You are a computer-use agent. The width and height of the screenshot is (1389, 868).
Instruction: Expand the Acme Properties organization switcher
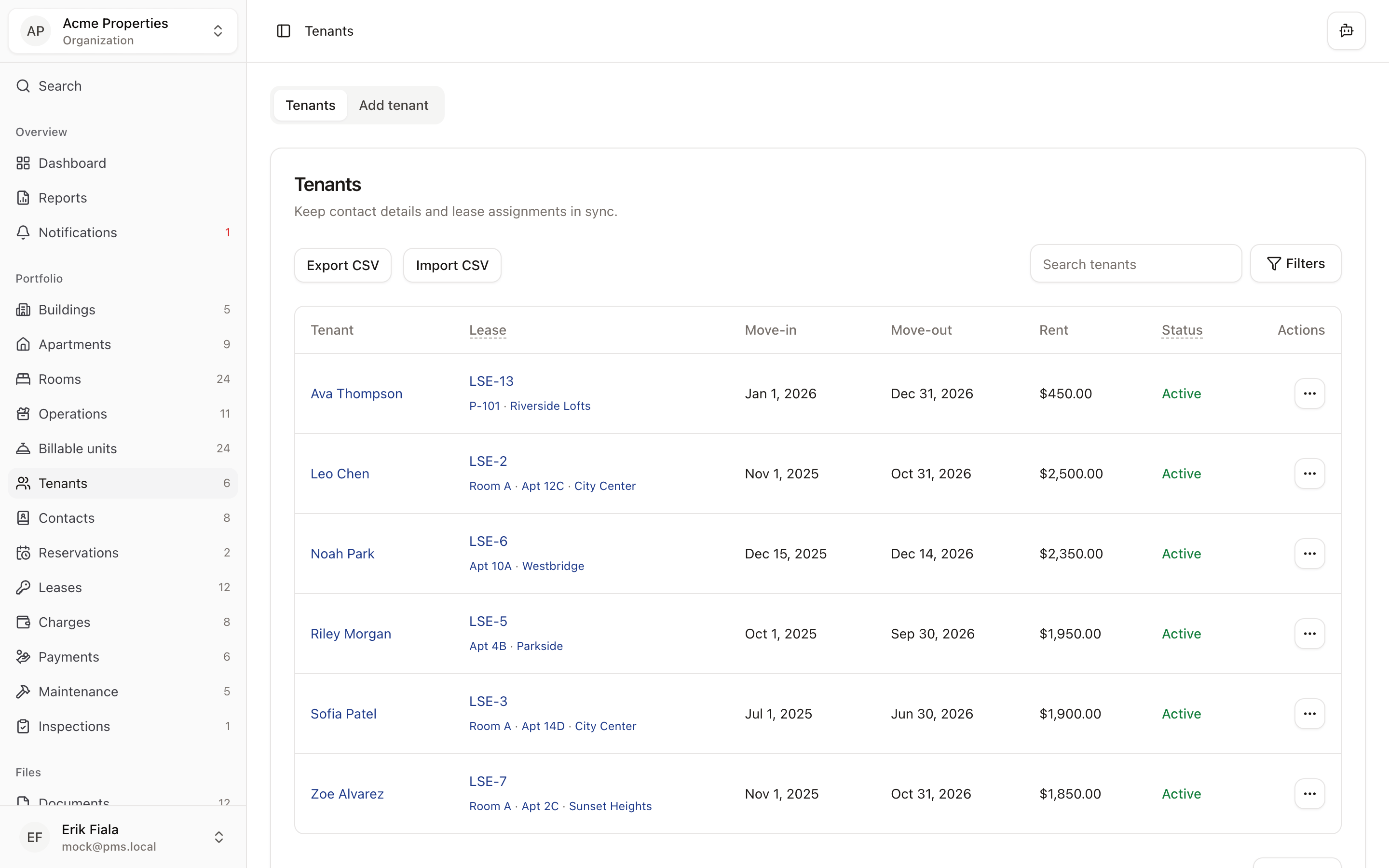pyautogui.click(x=218, y=31)
